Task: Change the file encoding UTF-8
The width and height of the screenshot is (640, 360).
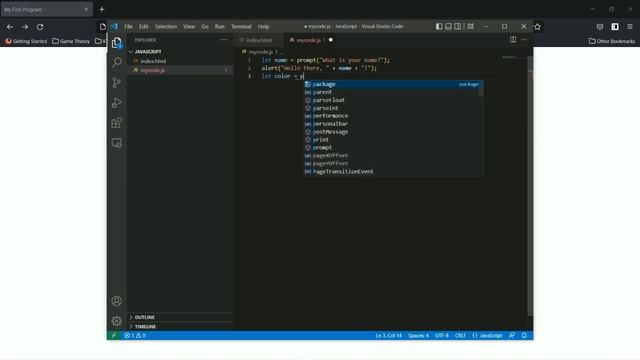Action: tap(442, 336)
